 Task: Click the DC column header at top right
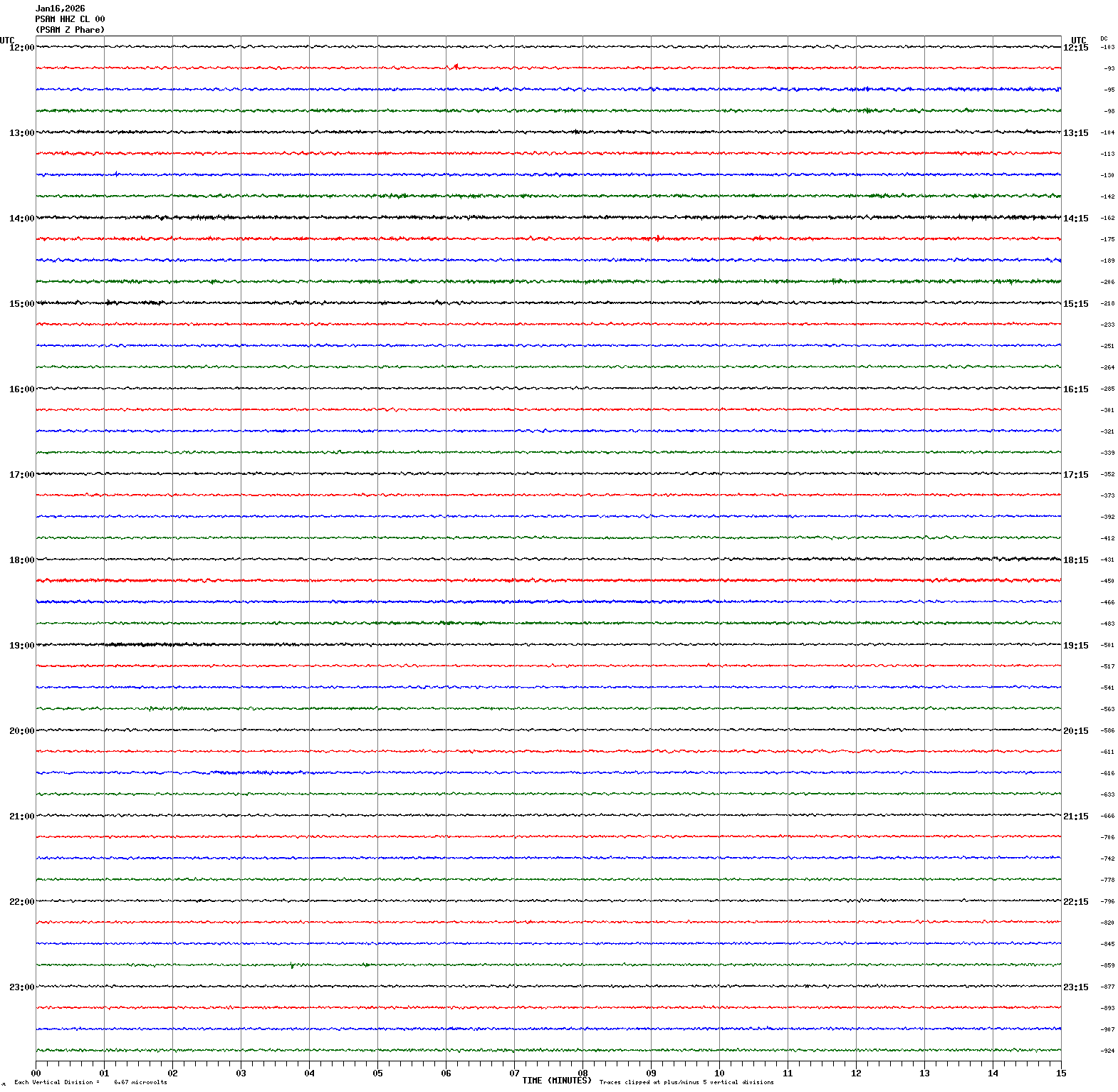[1104, 38]
